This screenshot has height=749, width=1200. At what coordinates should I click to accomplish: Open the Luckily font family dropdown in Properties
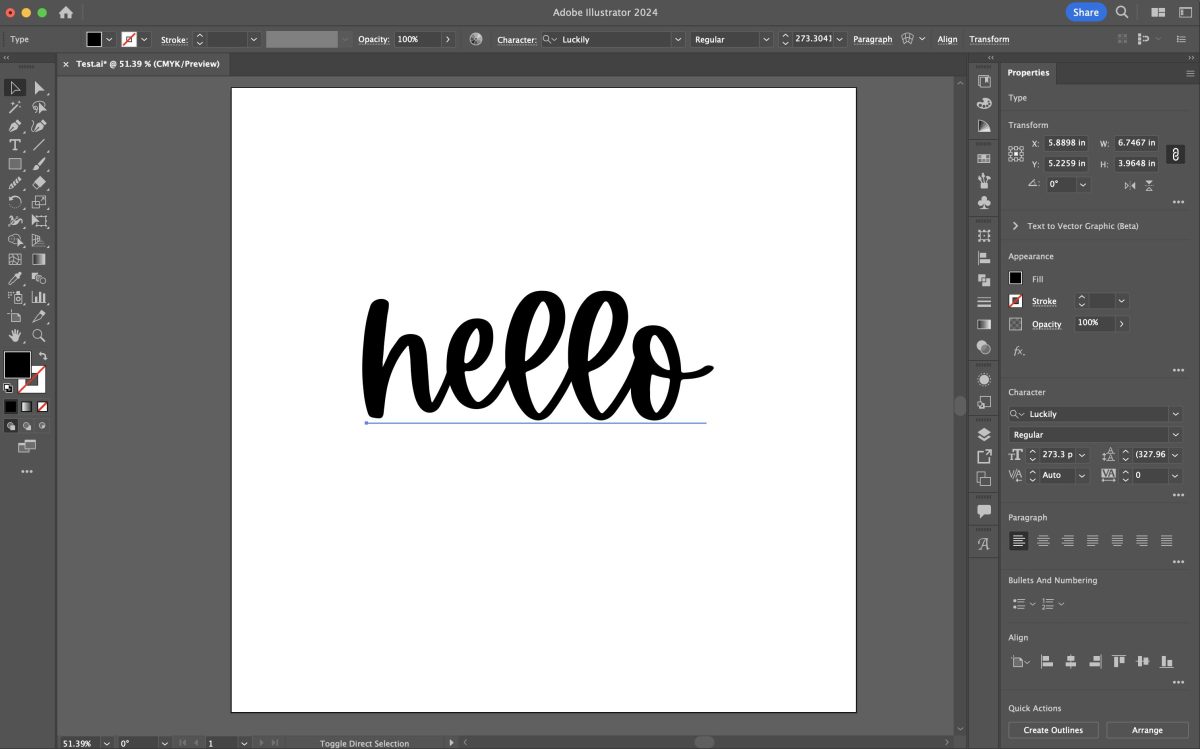(x=1095, y=414)
